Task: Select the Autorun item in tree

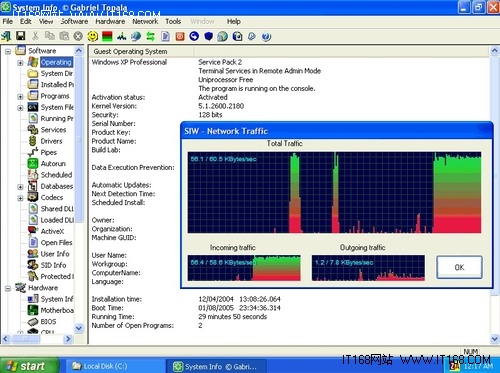Action: [x=53, y=164]
